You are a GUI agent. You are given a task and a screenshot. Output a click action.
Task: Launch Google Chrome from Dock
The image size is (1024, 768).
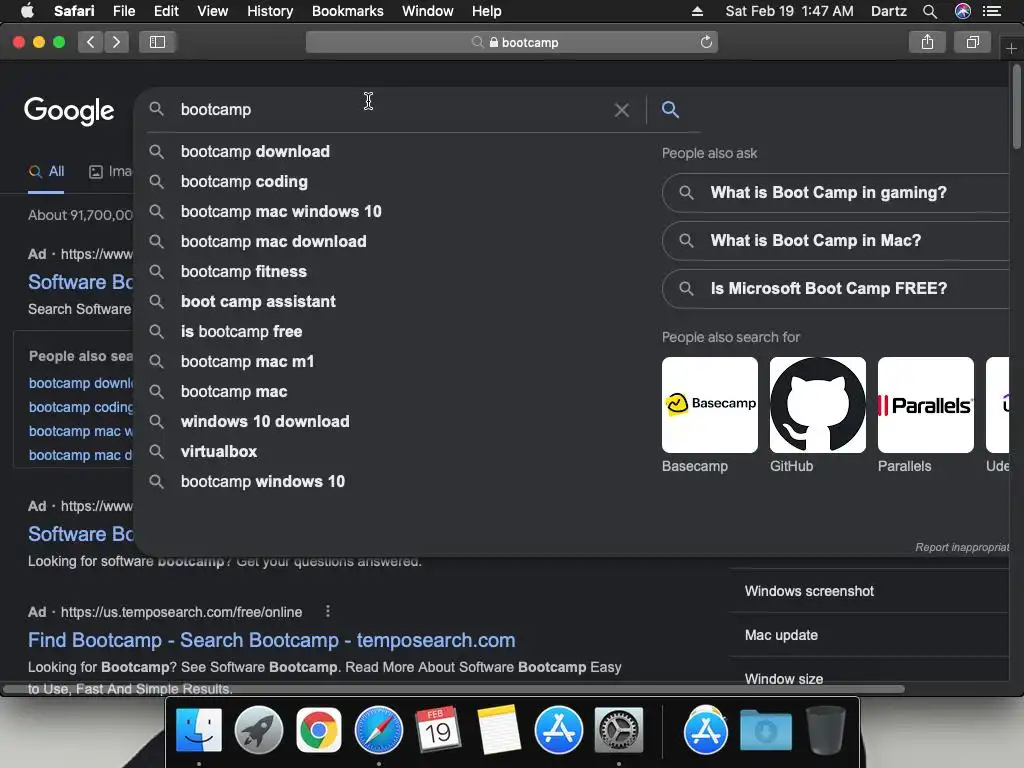(319, 730)
